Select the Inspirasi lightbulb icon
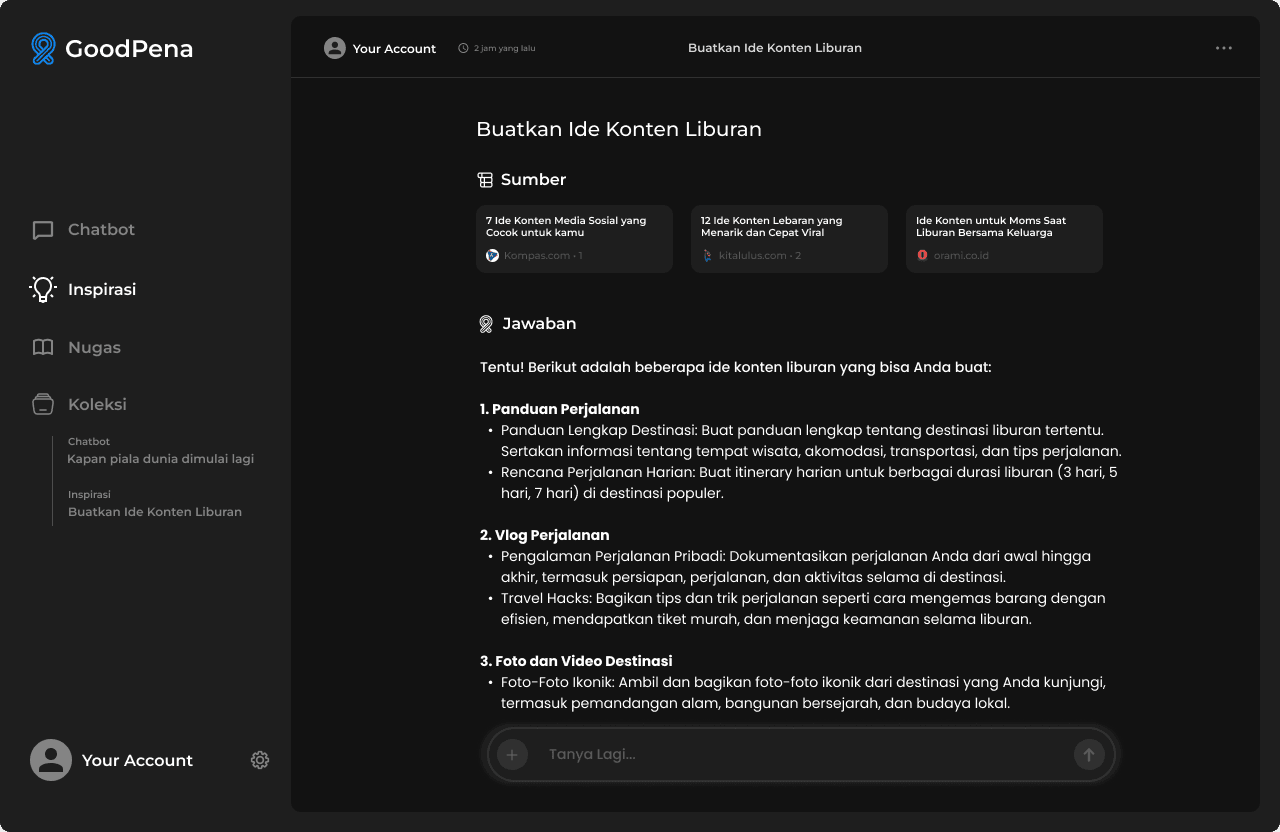 [43, 289]
